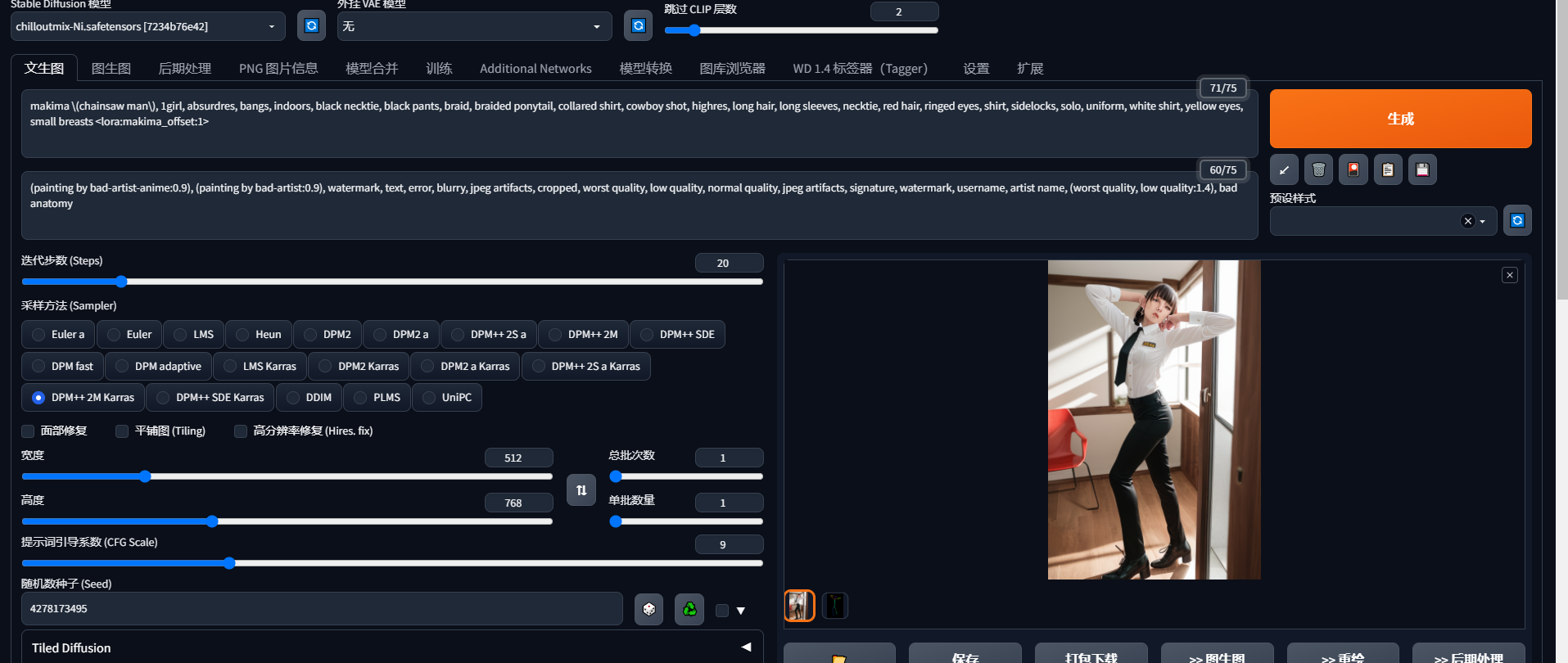Open the 后期处理 tab

[184, 69]
